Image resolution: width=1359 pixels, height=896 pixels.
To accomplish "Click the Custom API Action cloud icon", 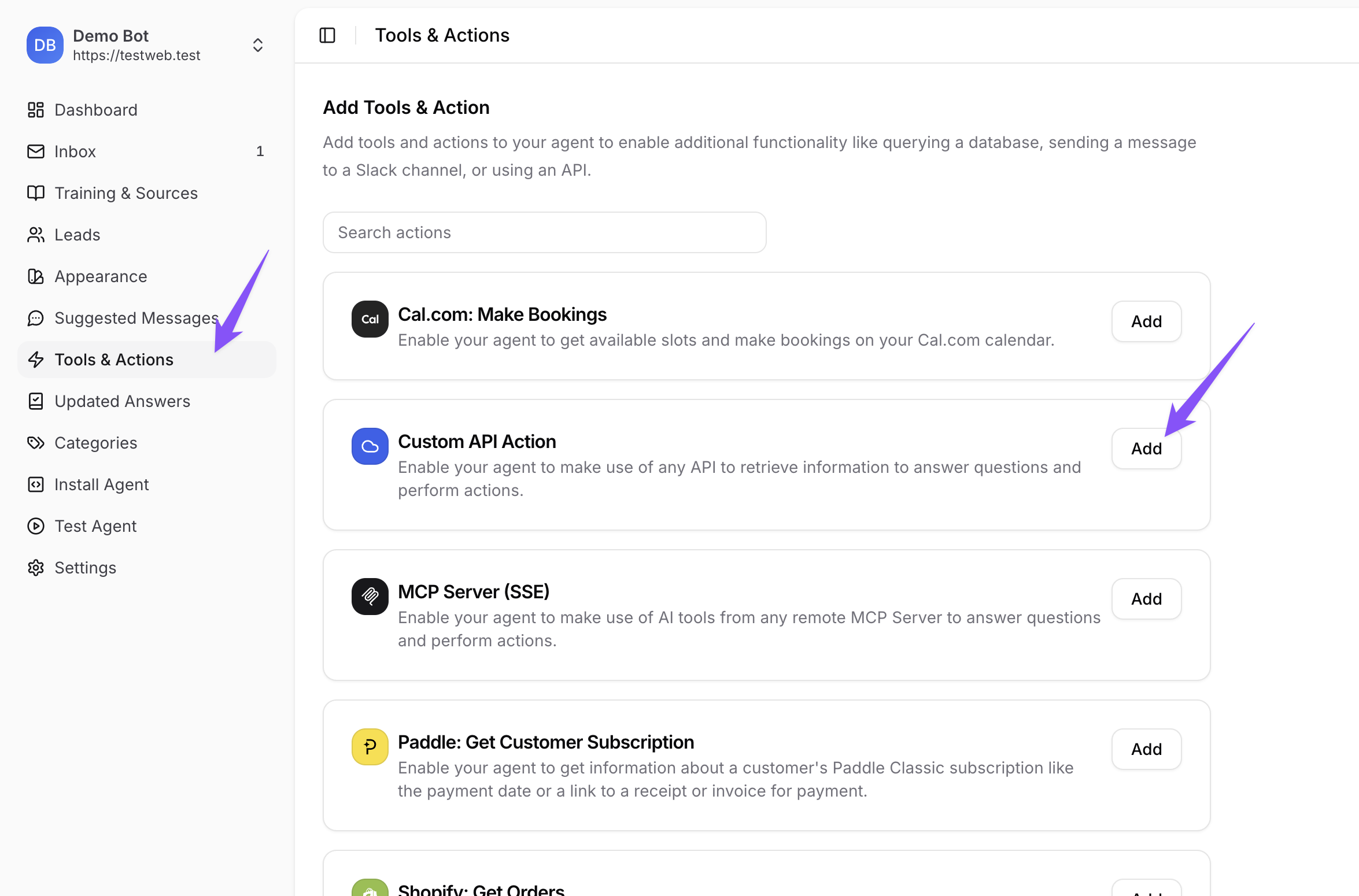I will point(370,446).
